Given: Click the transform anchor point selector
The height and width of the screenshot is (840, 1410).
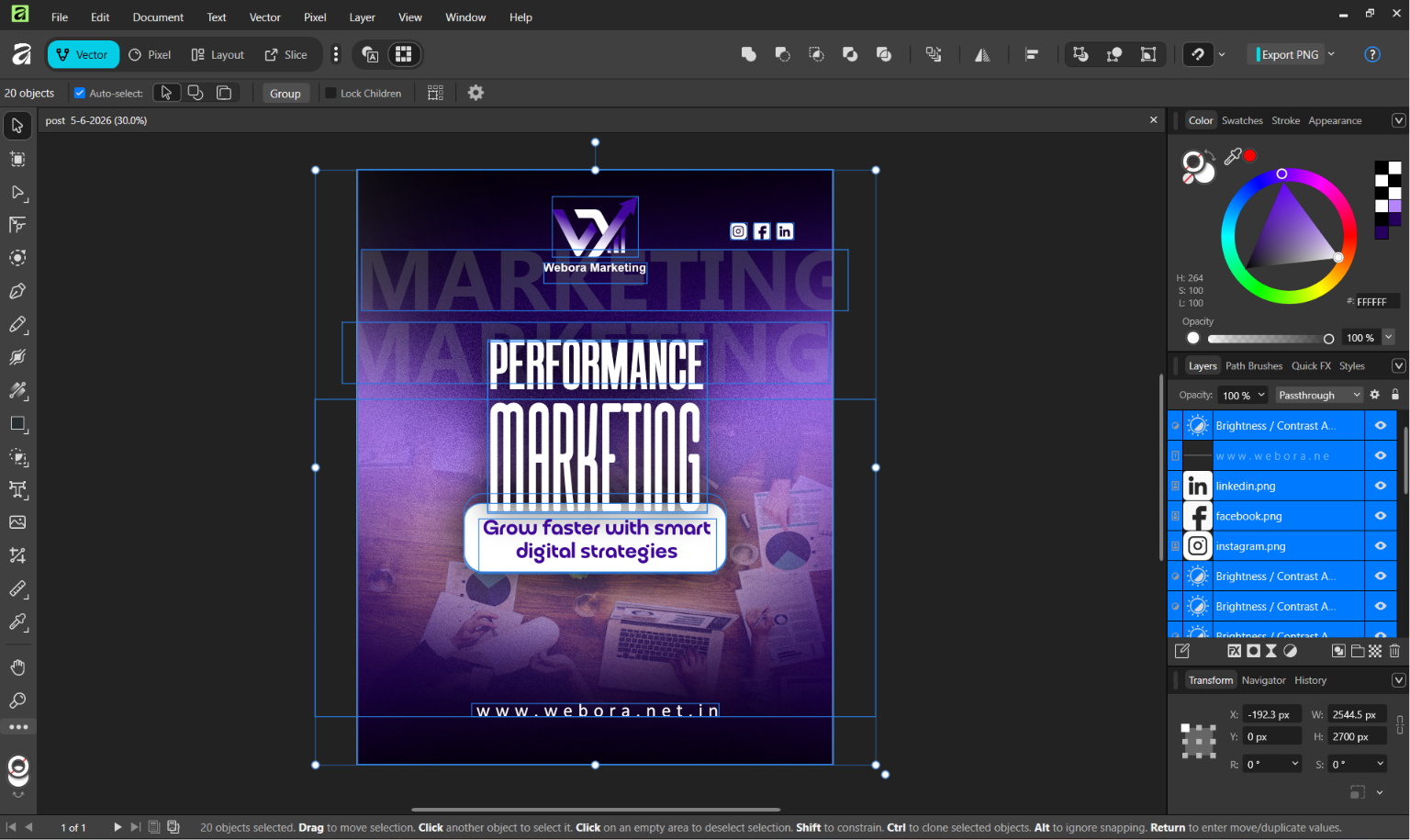Looking at the screenshot, I should 1198,740.
